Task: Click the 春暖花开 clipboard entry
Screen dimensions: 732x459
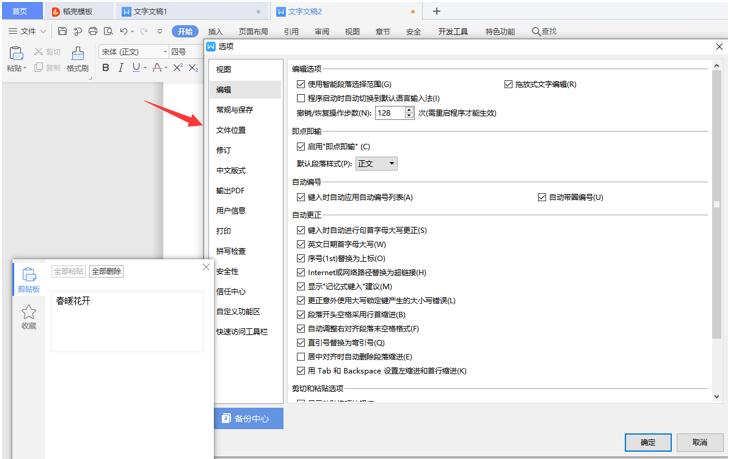Action: [127, 321]
